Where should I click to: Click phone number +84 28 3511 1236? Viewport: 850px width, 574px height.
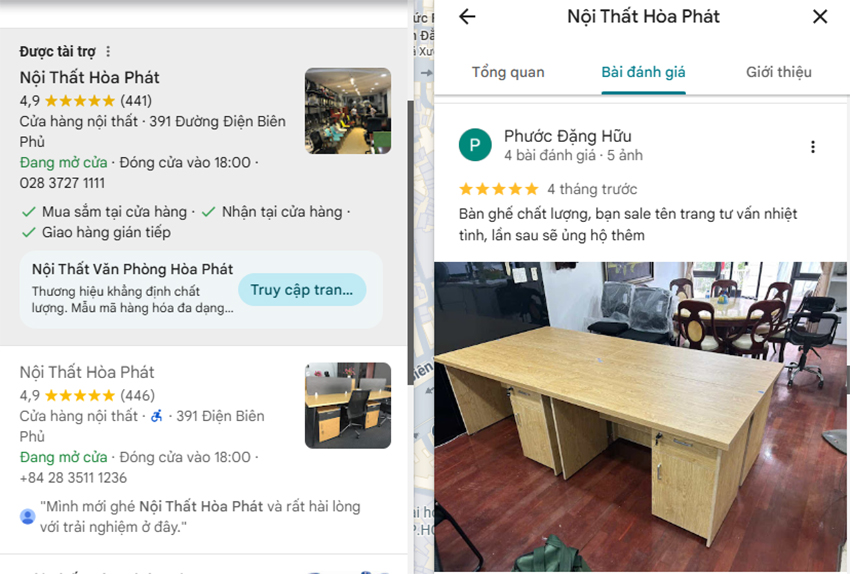point(73,478)
